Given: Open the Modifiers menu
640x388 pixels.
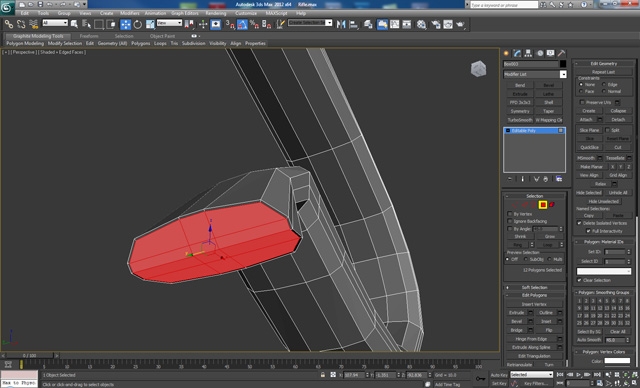Looking at the screenshot, I should coord(130,13).
